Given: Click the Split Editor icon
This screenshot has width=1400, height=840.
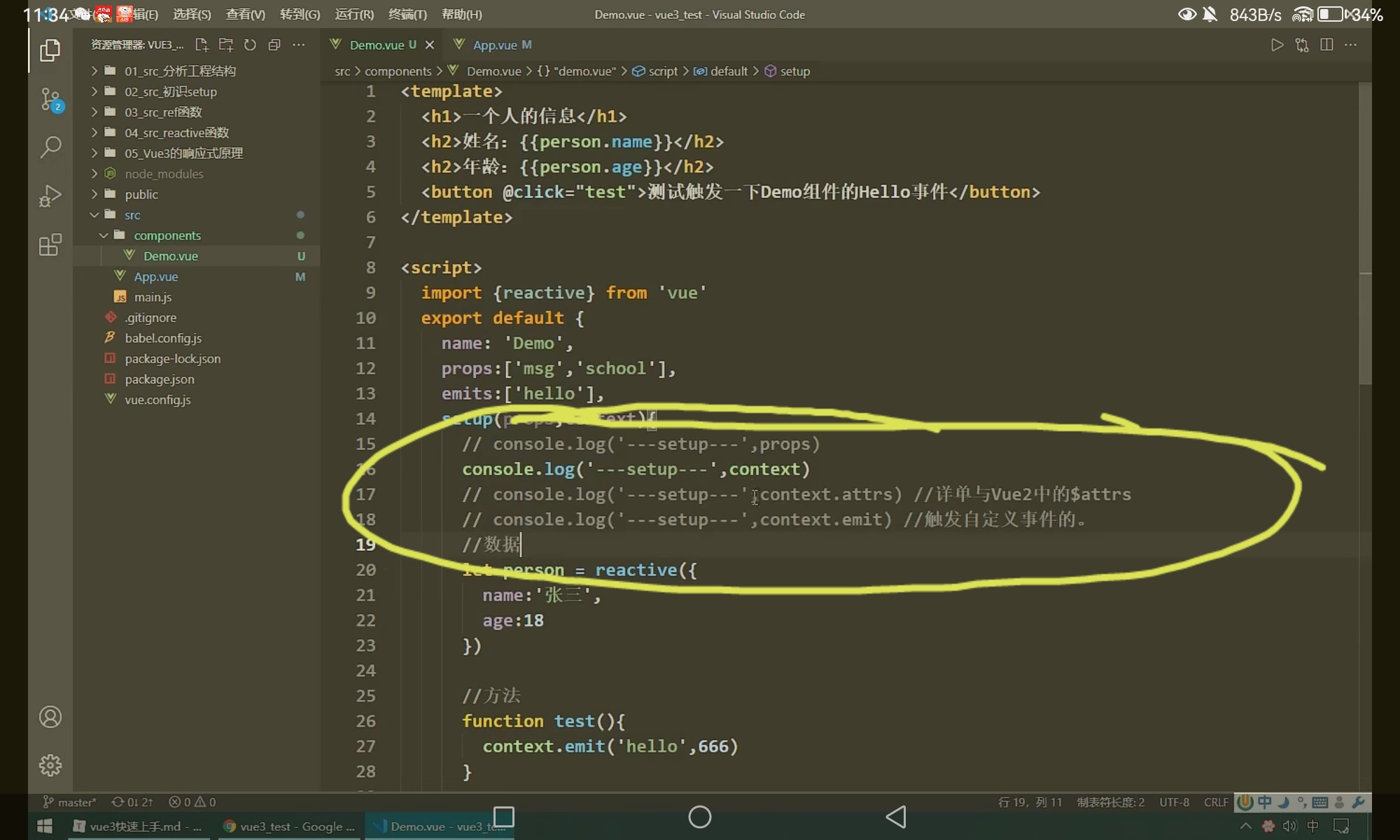Looking at the screenshot, I should click(x=1326, y=45).
